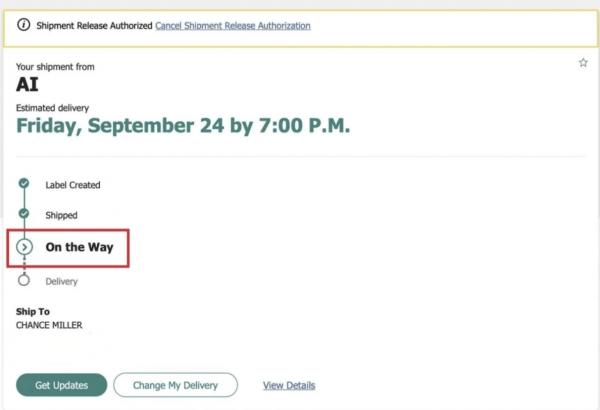Select the Label Created step label

coord(73,185)
